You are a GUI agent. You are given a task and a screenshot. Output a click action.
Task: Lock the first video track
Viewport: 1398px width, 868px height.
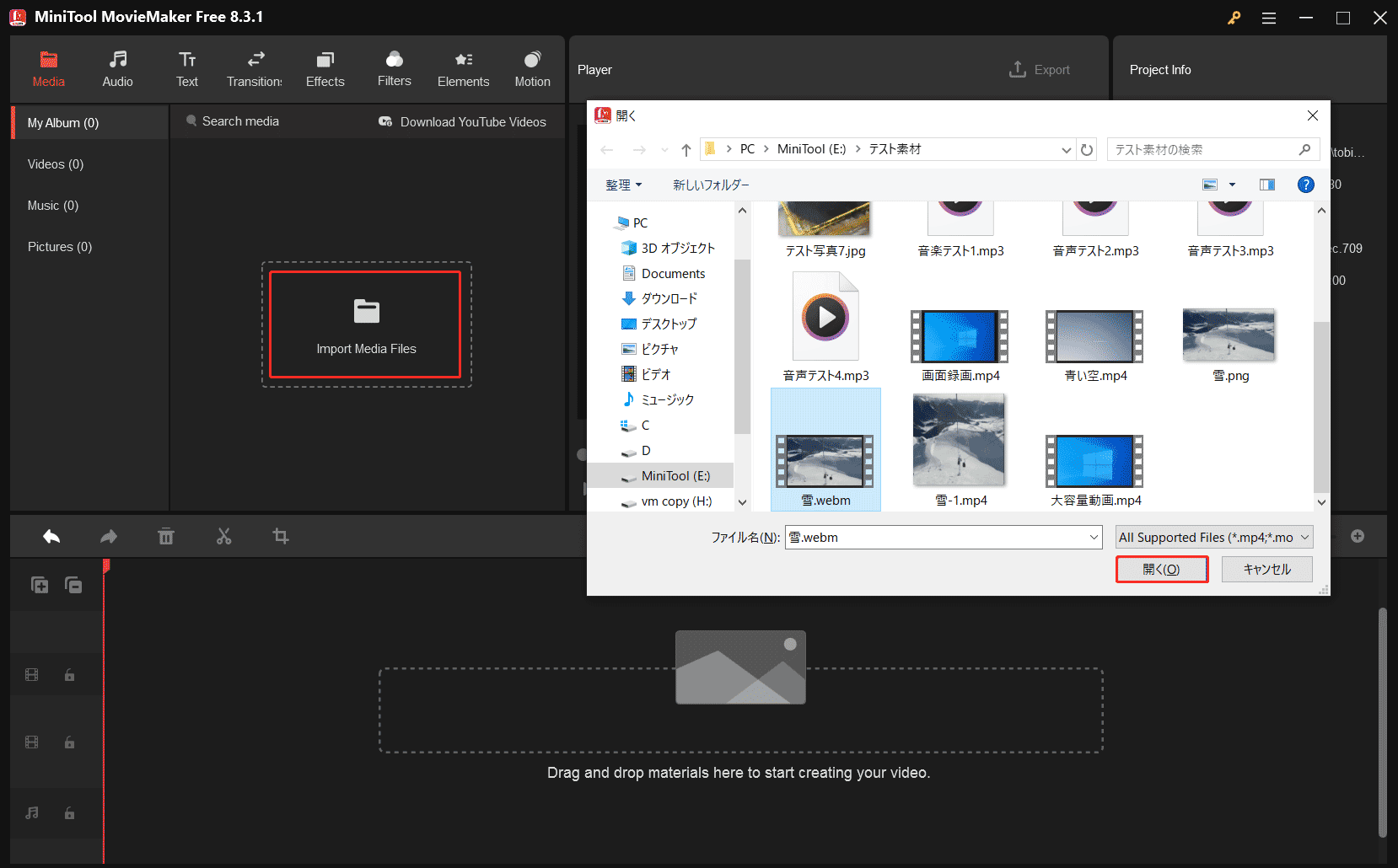[x=68, y=674]
